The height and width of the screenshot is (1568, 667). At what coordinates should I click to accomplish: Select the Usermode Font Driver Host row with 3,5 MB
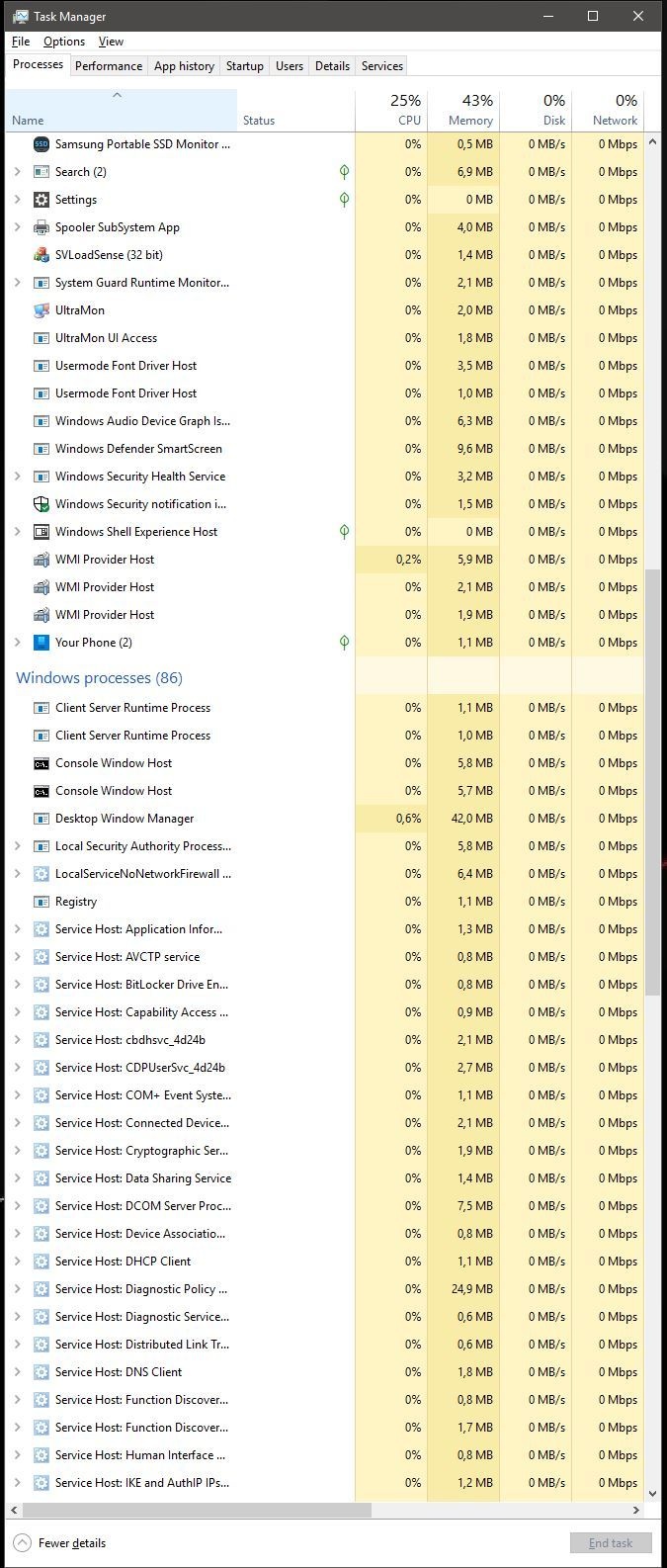pos(325,365)
